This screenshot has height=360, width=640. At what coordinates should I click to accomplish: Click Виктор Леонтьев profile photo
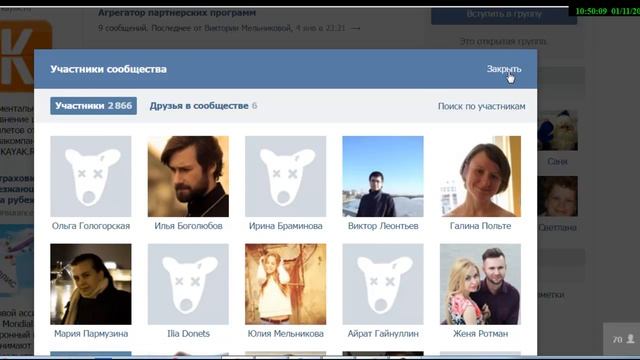[x=383, y=176]
